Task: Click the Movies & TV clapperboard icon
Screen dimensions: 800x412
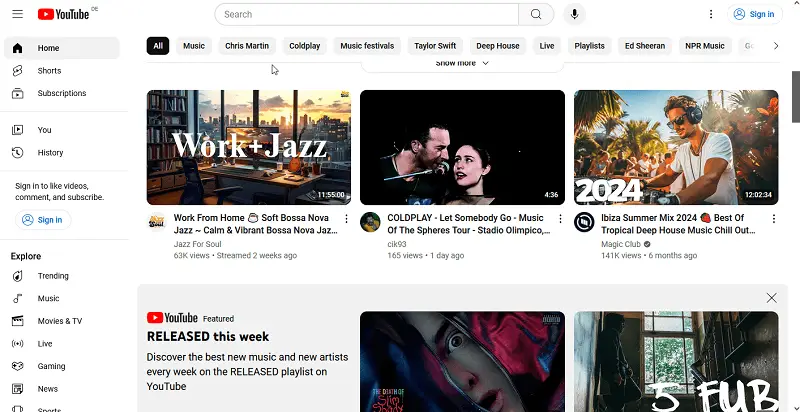Action: tap(17, 321)
